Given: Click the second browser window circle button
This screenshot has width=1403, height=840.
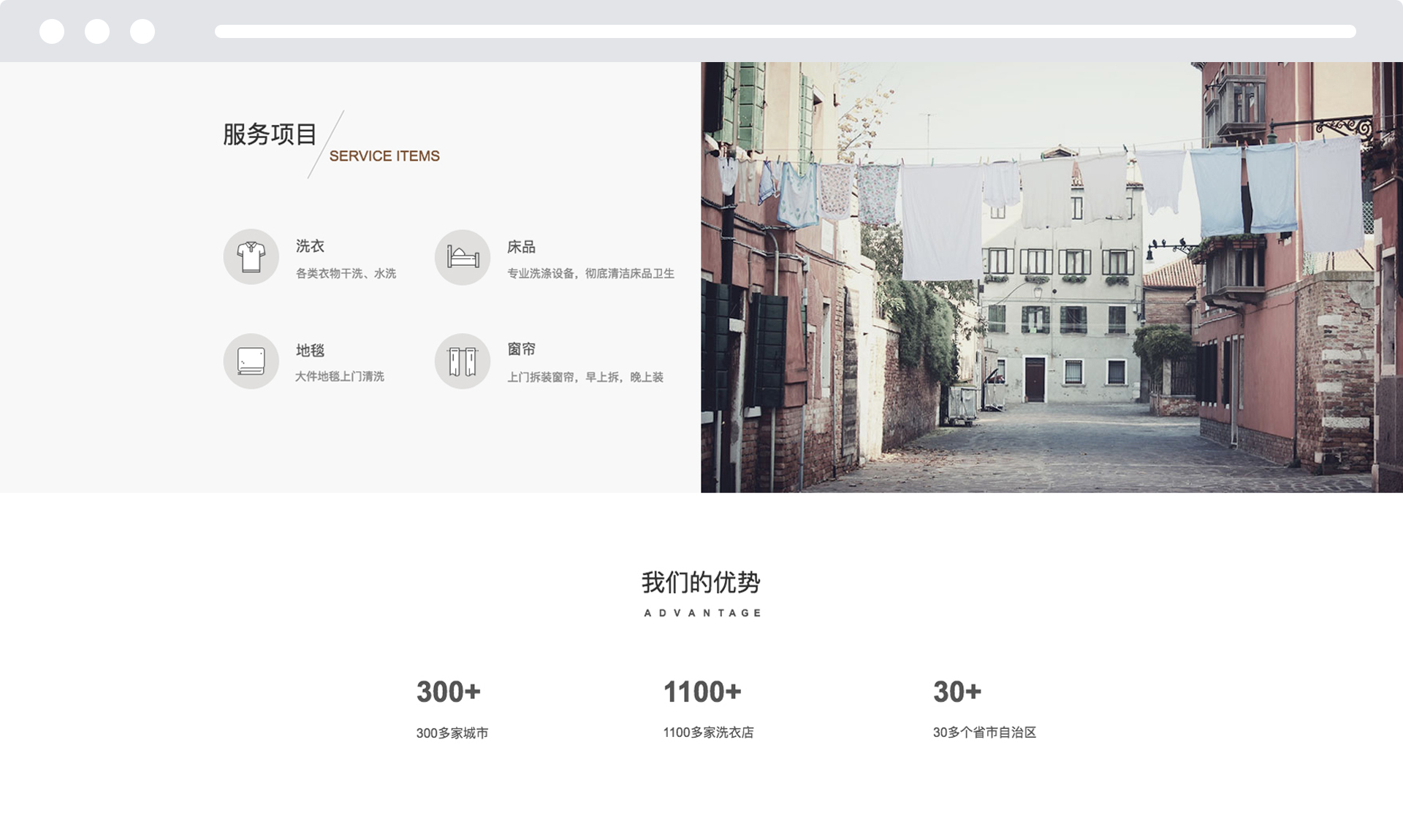Looking at the screenshot, I should [97, 31].
